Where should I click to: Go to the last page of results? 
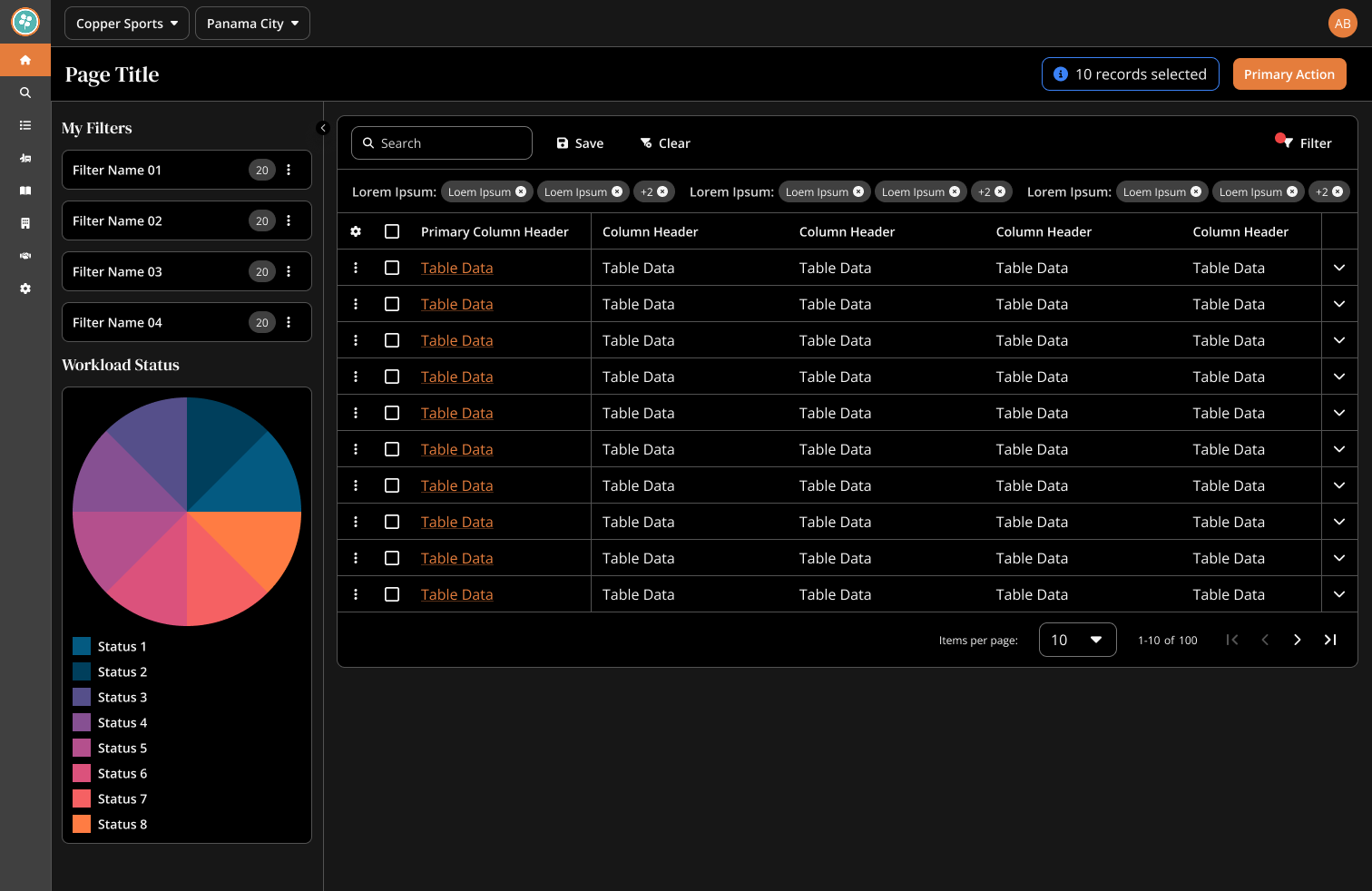[x=1330, y=641]
